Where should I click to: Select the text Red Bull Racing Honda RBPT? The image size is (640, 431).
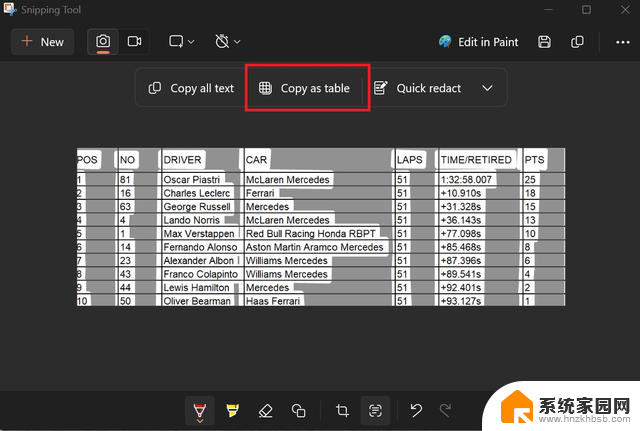310,233
